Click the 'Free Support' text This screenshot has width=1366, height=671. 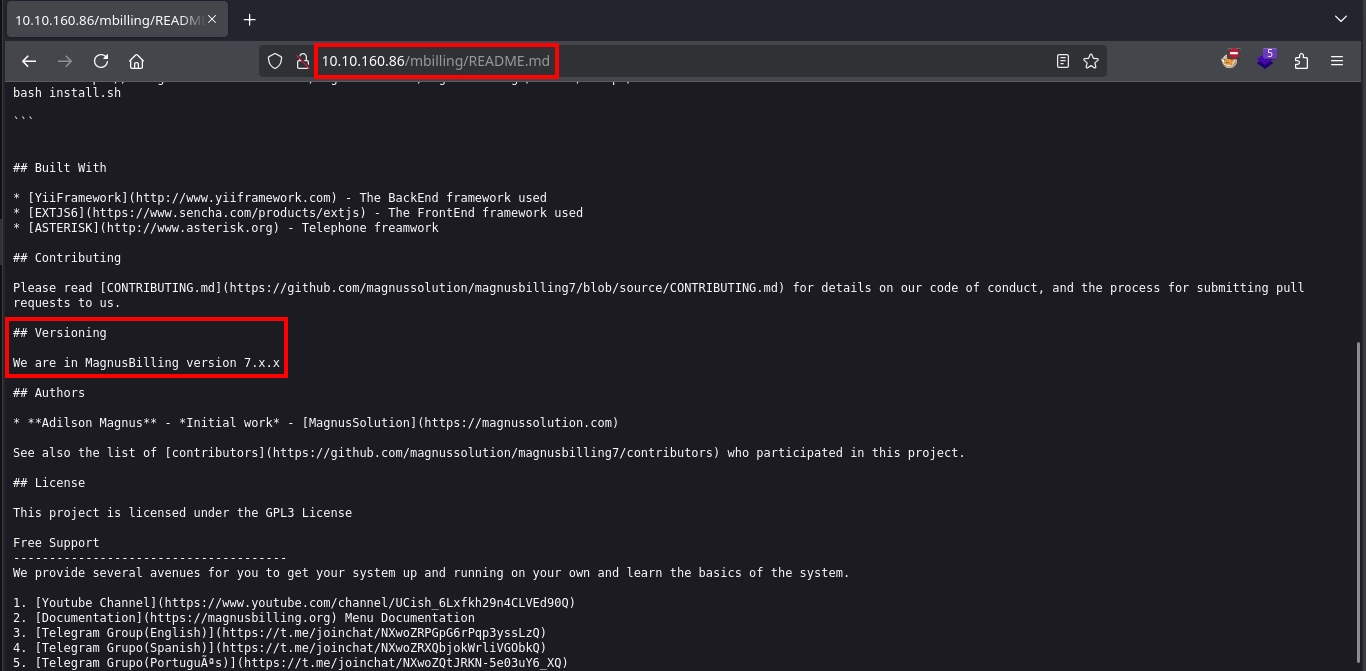click(56, 543)
